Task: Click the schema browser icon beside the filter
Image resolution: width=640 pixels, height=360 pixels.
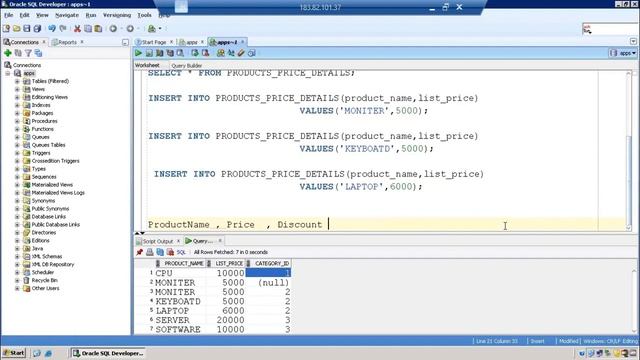Action: [x=38, y=53]
